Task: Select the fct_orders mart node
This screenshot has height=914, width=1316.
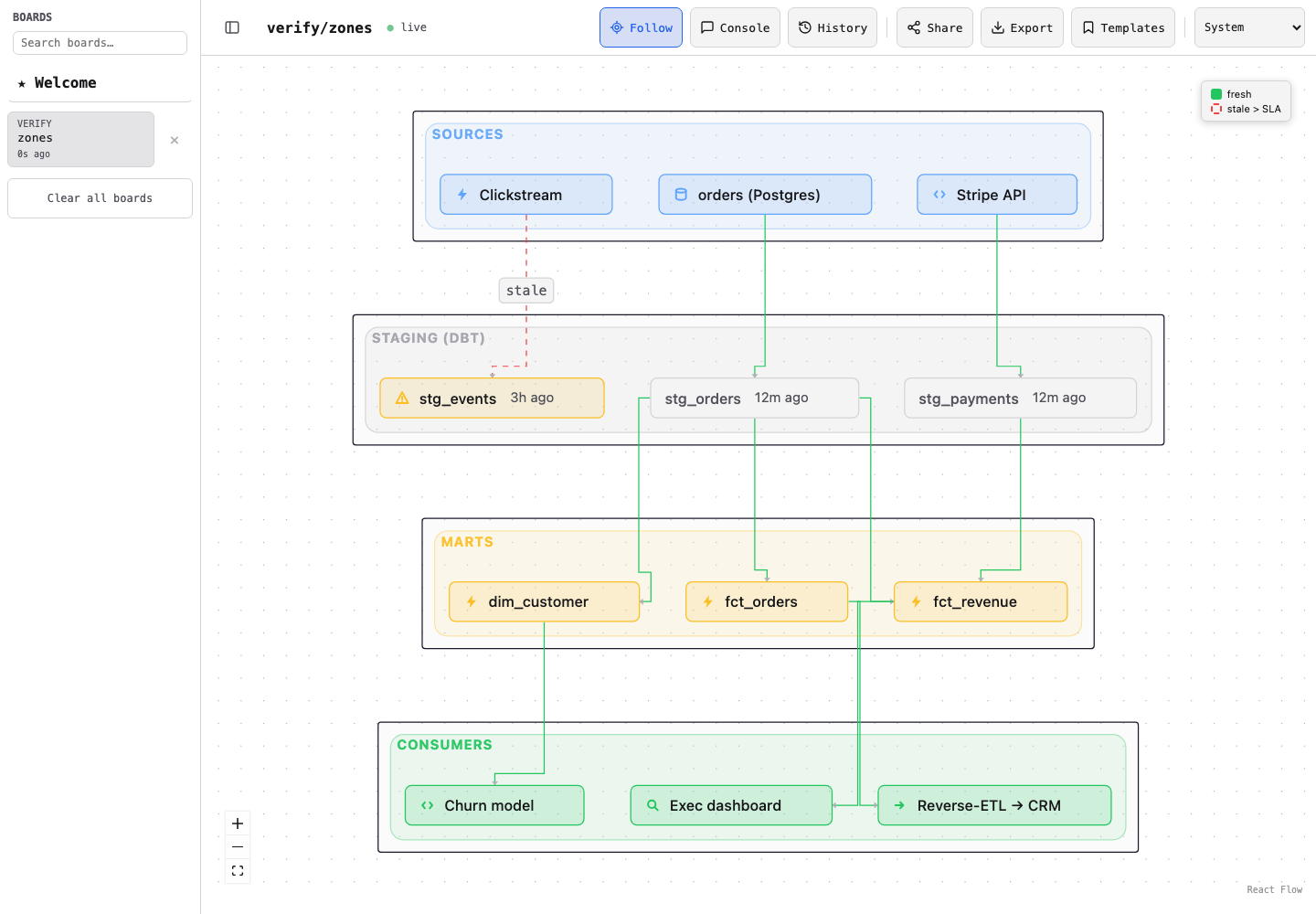Action: 767,601
